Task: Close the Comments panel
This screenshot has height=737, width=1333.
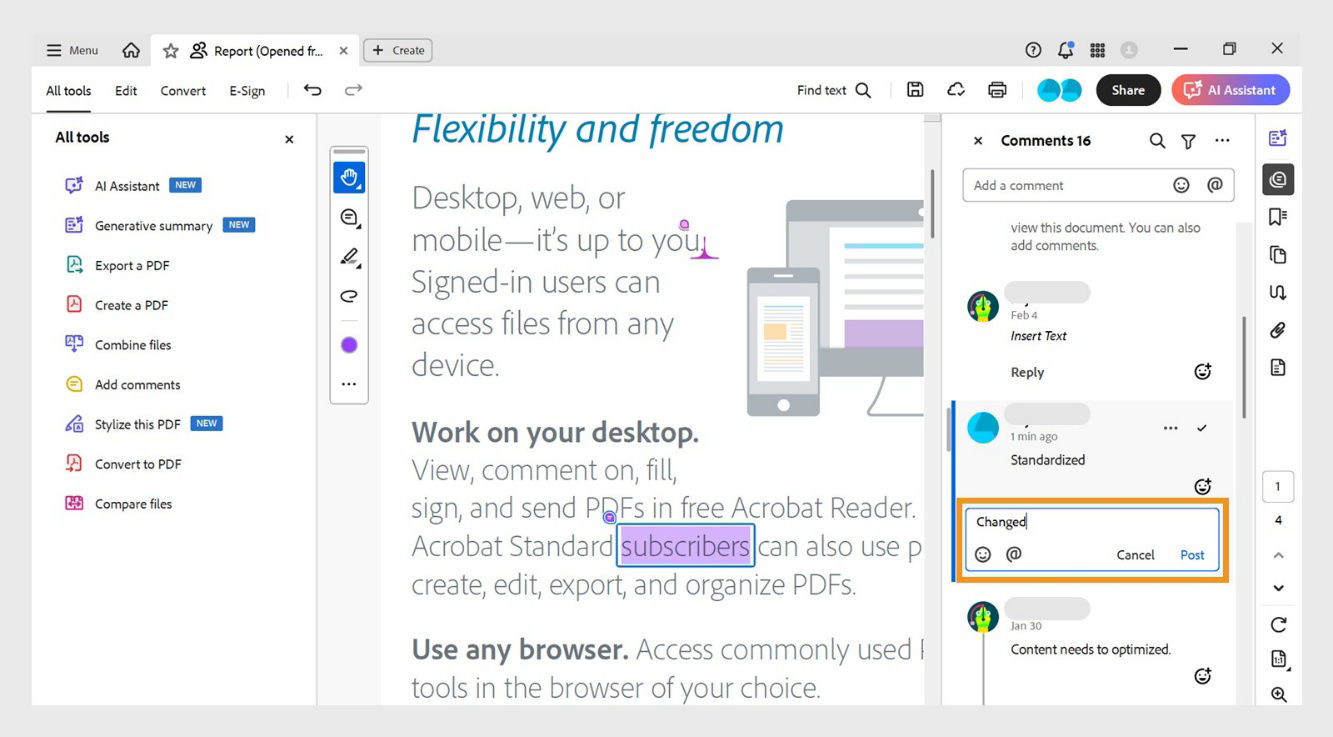Action: [x=978, y=141]
